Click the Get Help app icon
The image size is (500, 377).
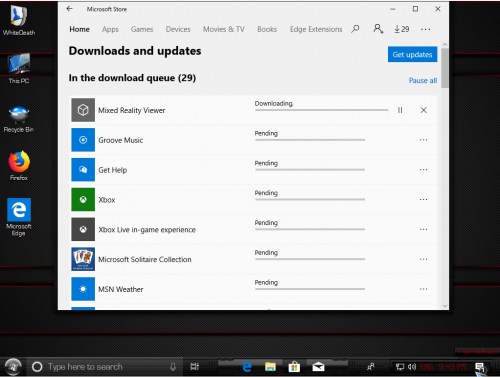click(83, 170)
